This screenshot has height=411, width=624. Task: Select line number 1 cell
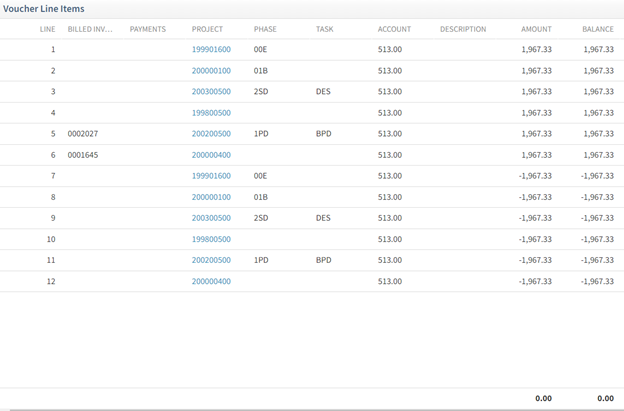(53, 49)
